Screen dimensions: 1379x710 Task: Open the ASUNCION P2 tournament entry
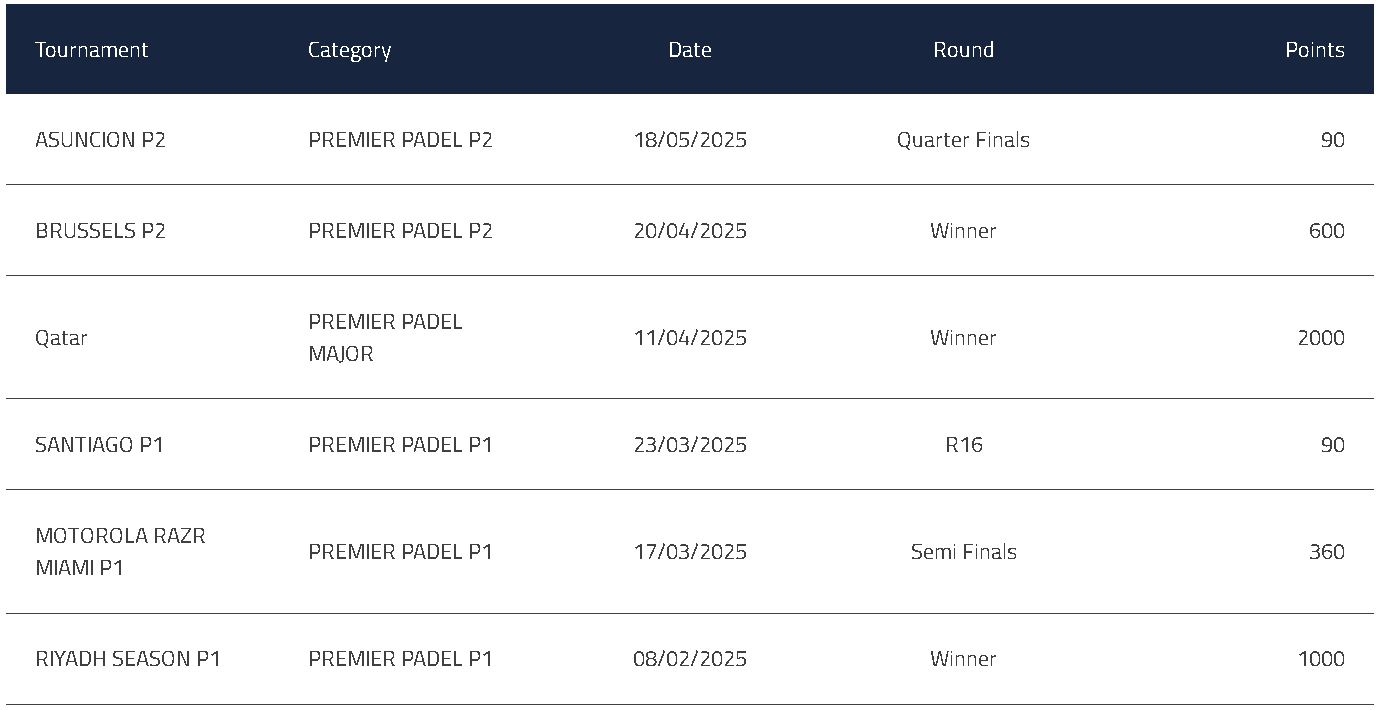tap(100, 140)
